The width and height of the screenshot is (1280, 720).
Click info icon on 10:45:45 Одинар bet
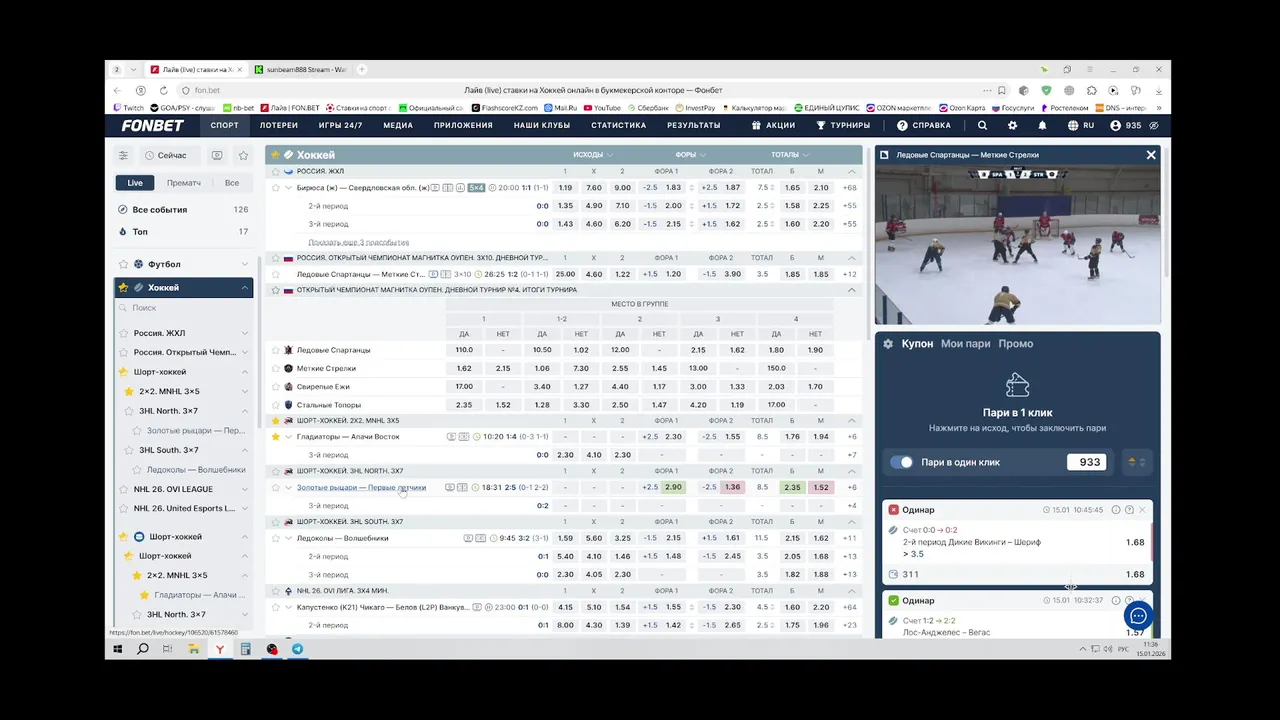1116,510
